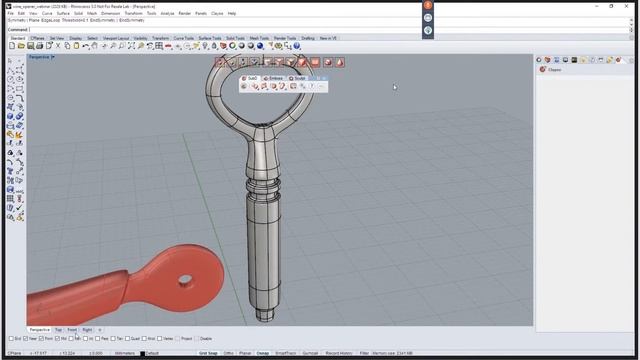Click the Lock objects padlock icon
Screen dimensions: 640x360
point(214,46)
